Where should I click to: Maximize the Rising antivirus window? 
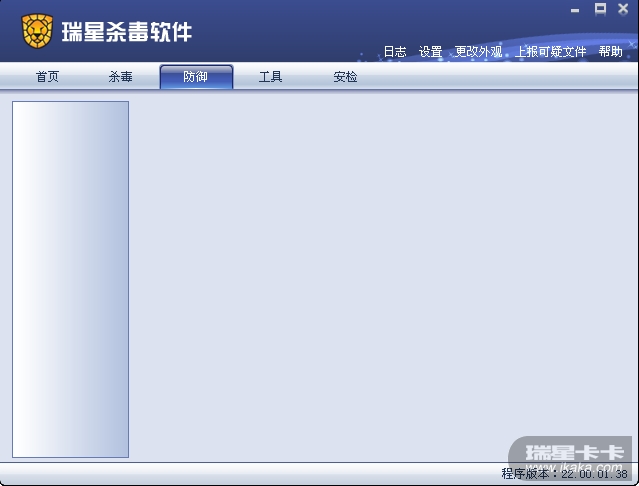point(600,9)
